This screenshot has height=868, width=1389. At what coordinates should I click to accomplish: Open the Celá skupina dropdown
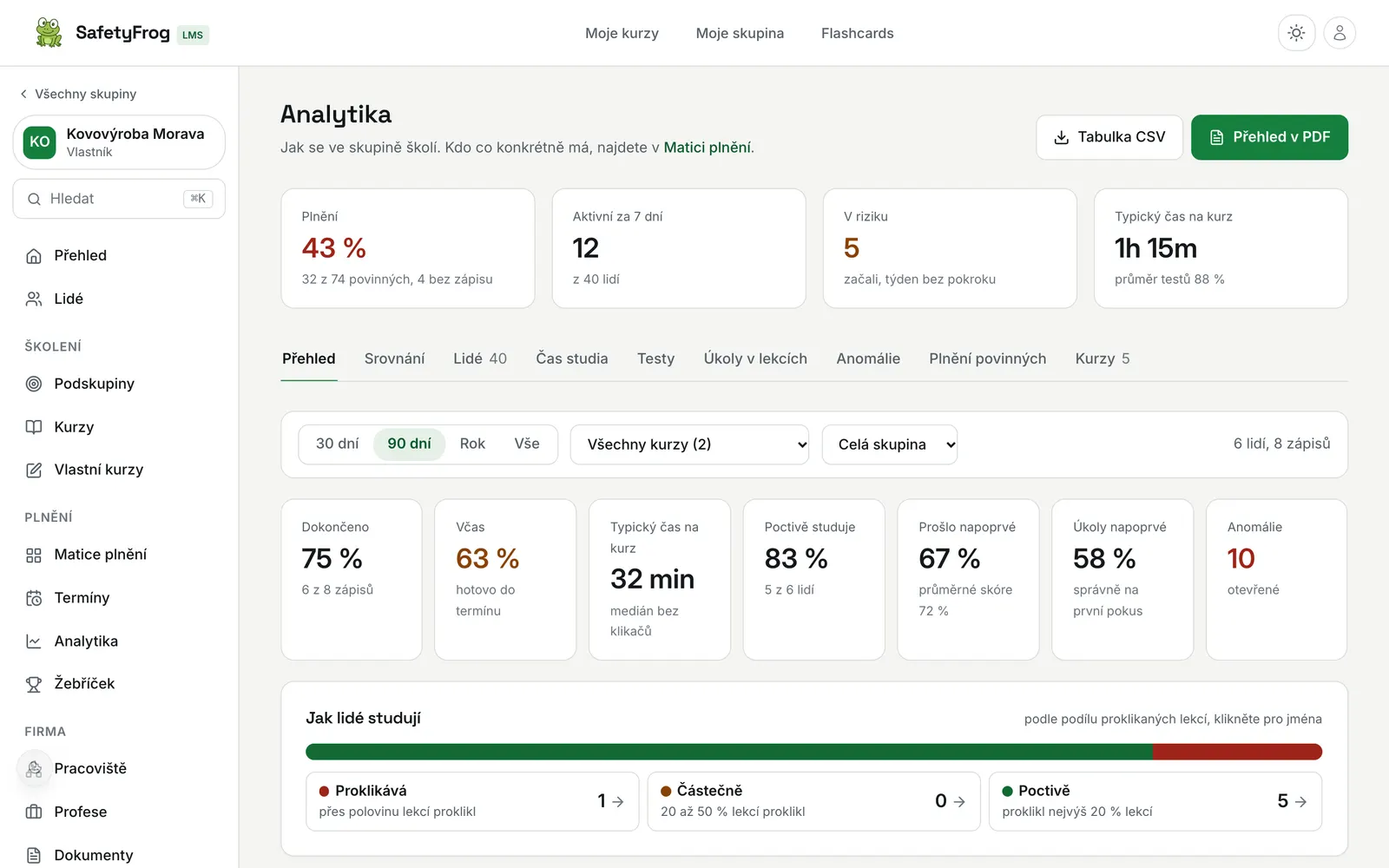(889, 444)
